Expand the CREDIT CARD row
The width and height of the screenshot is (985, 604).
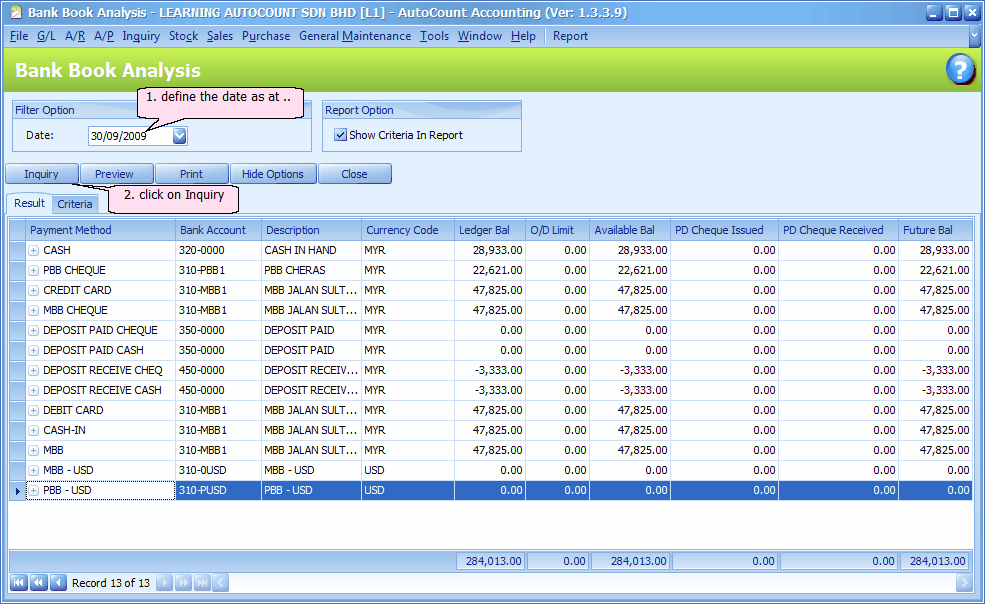click(x=34, y=290)
